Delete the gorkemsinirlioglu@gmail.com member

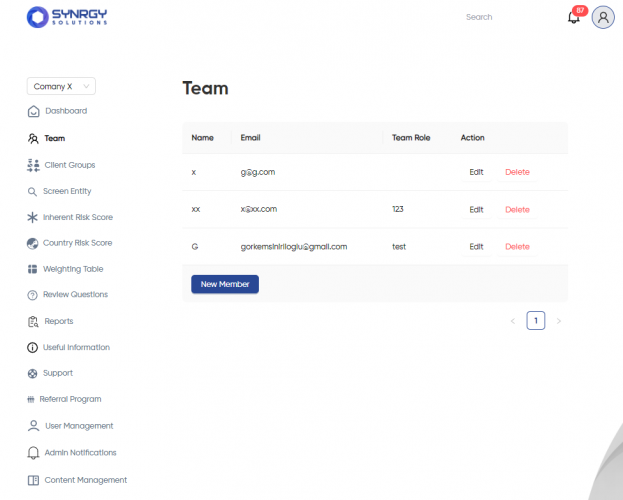tap(517, 247)
